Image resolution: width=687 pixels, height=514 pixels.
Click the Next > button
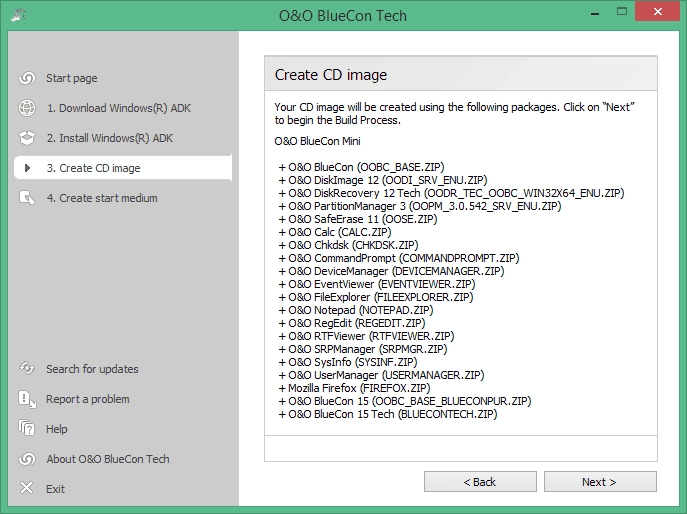click(600, 482)
